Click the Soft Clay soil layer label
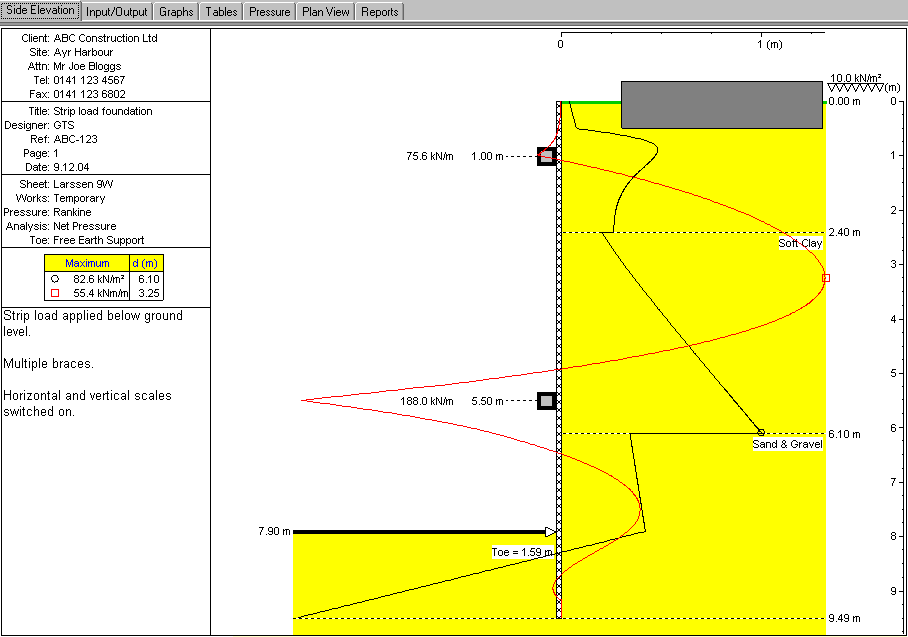The image size is (908, 637). tap(800, 243)
